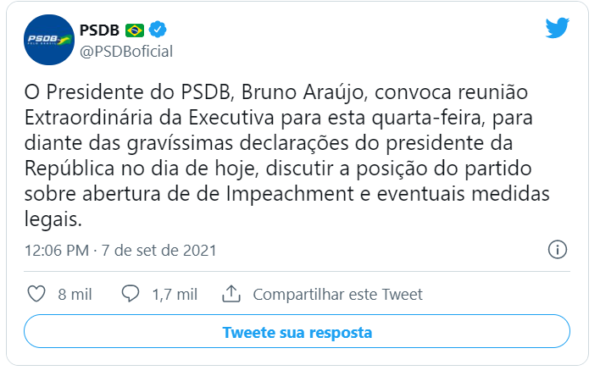Open the PSDB profile avatar
Image resolution: width=600 pixels, height=376 pixels.
tap(49, 40)
